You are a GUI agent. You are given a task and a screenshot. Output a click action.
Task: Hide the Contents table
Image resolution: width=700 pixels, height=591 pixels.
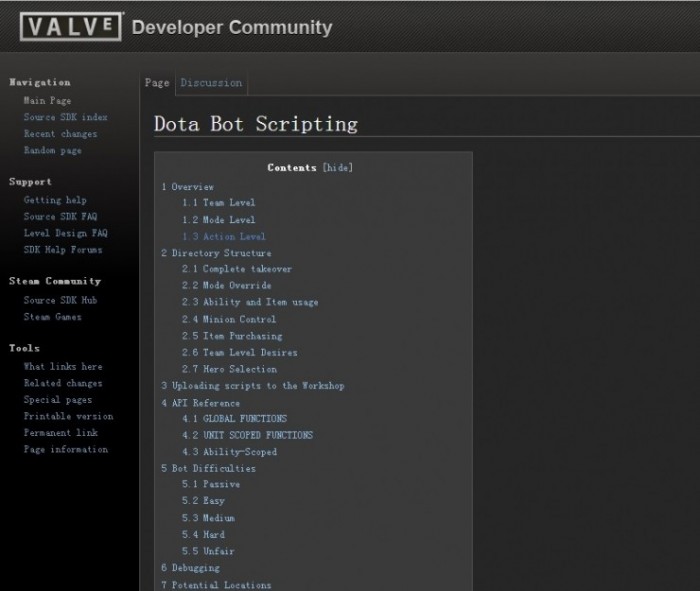pos(338,167)
